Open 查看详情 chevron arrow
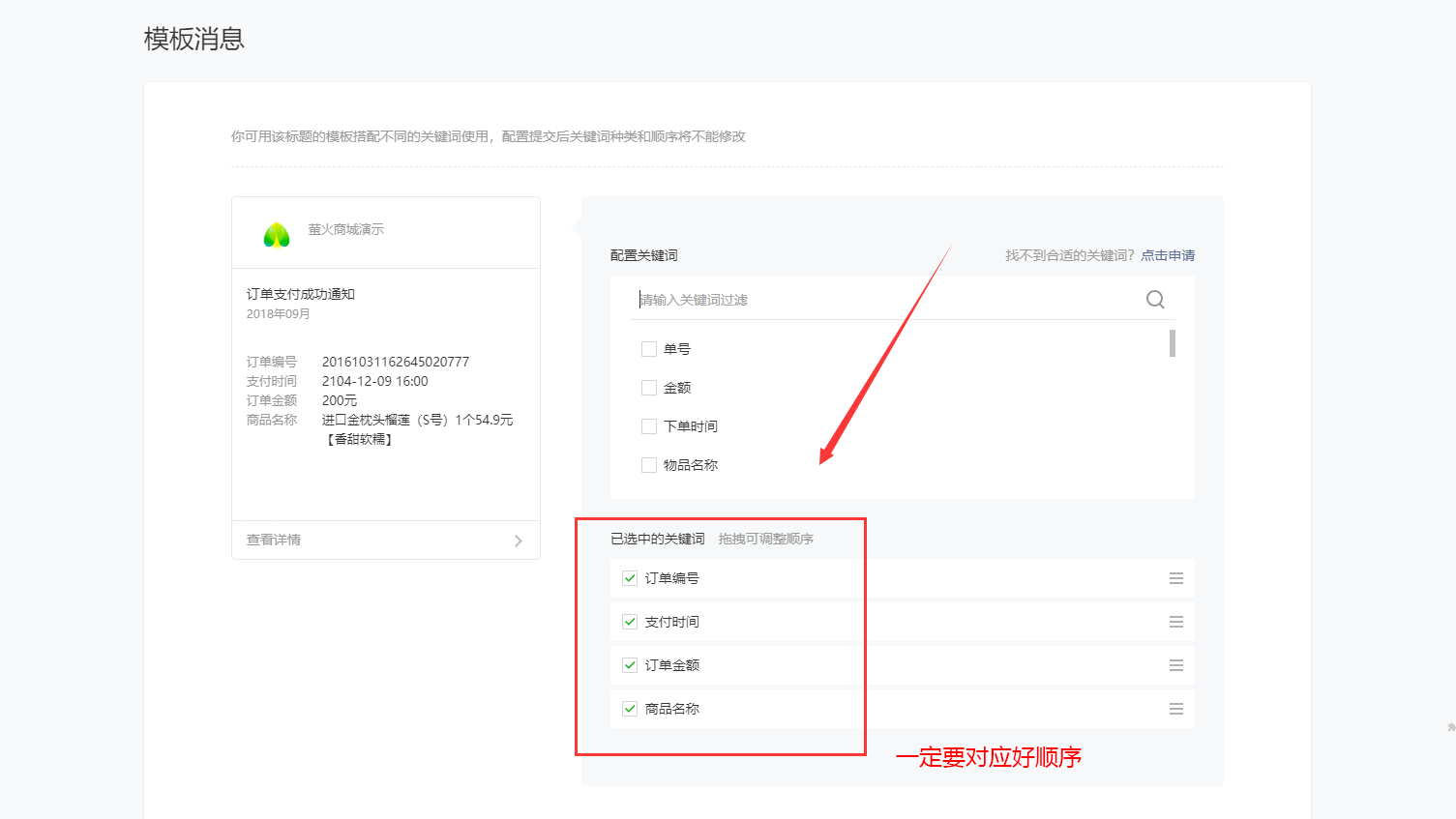 point(519,541)
